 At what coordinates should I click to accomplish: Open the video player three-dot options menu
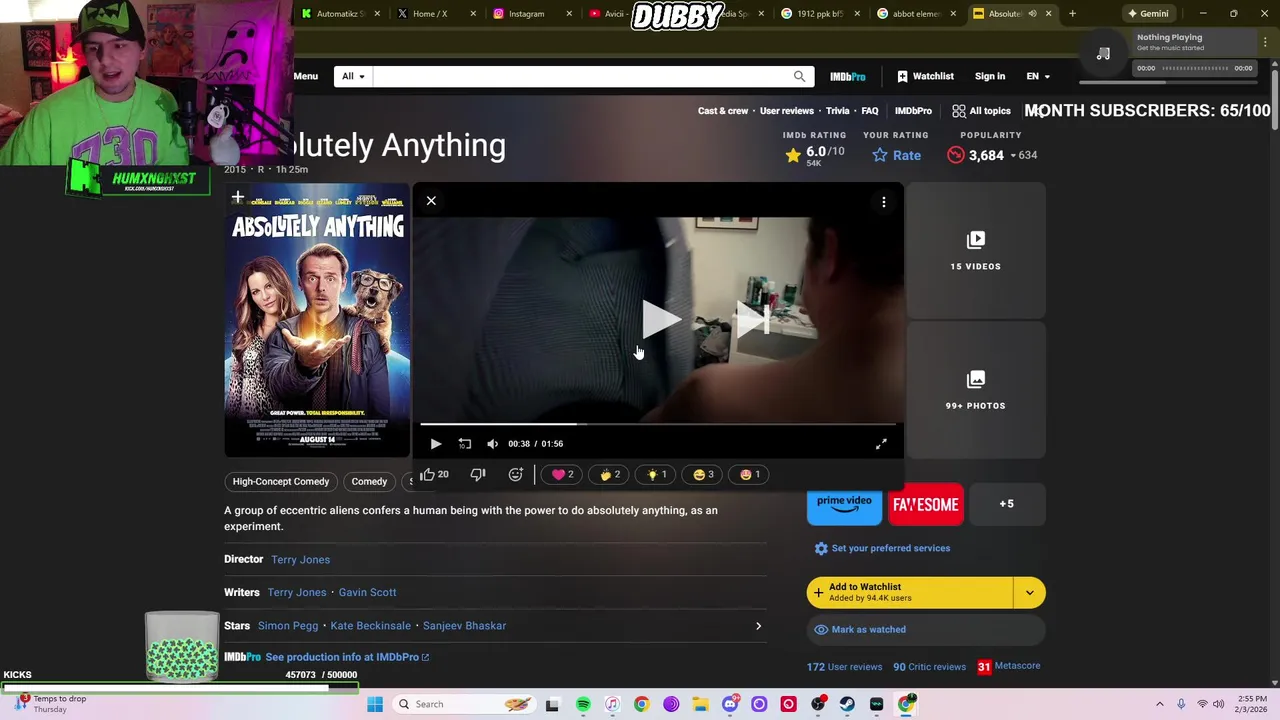[x=884, y=202]
